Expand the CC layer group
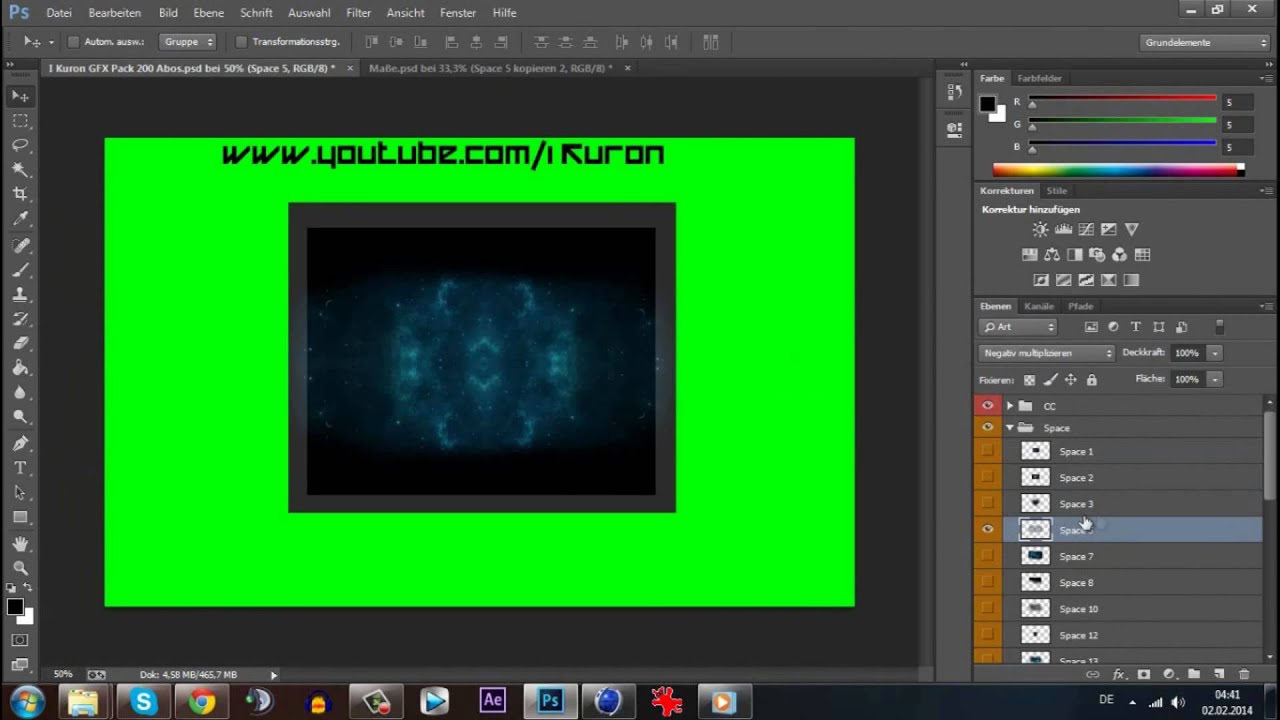 coord(1009,406)
